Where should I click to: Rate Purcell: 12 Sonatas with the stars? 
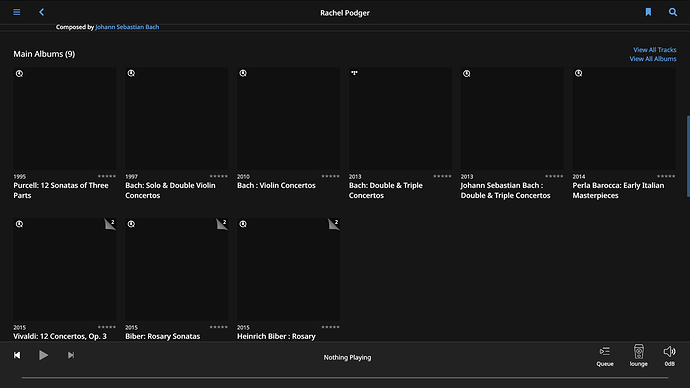pyautogui.click(x=107, y=176)
